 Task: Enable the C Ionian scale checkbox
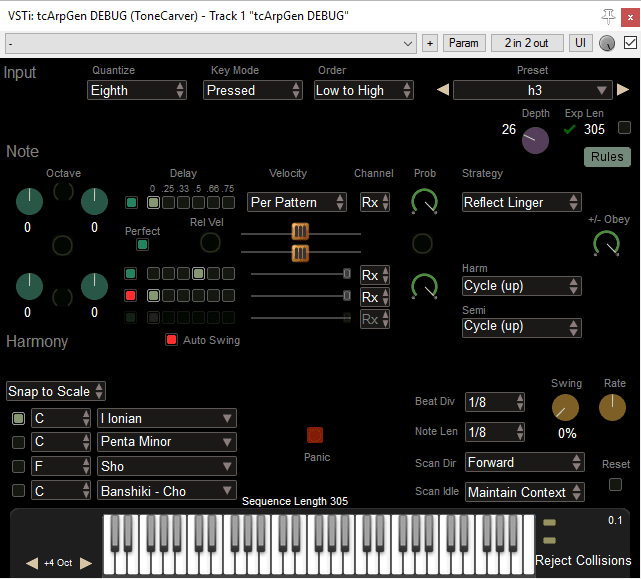click(18, 418)
